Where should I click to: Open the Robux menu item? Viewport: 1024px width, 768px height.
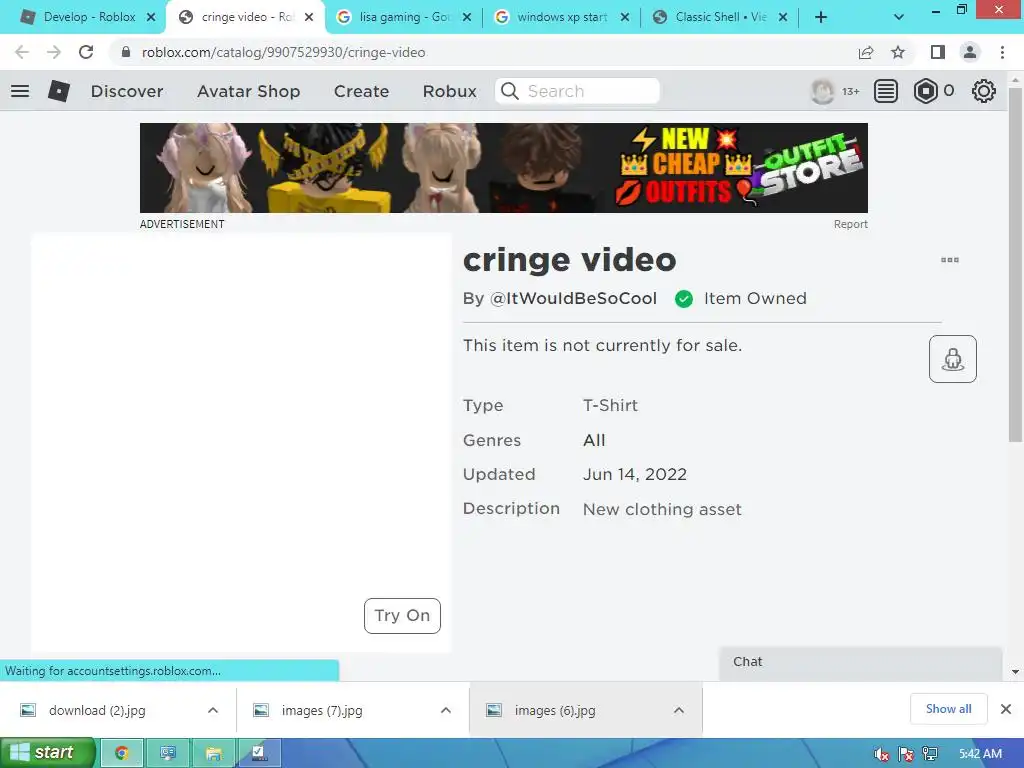click(x=449, y=91)
